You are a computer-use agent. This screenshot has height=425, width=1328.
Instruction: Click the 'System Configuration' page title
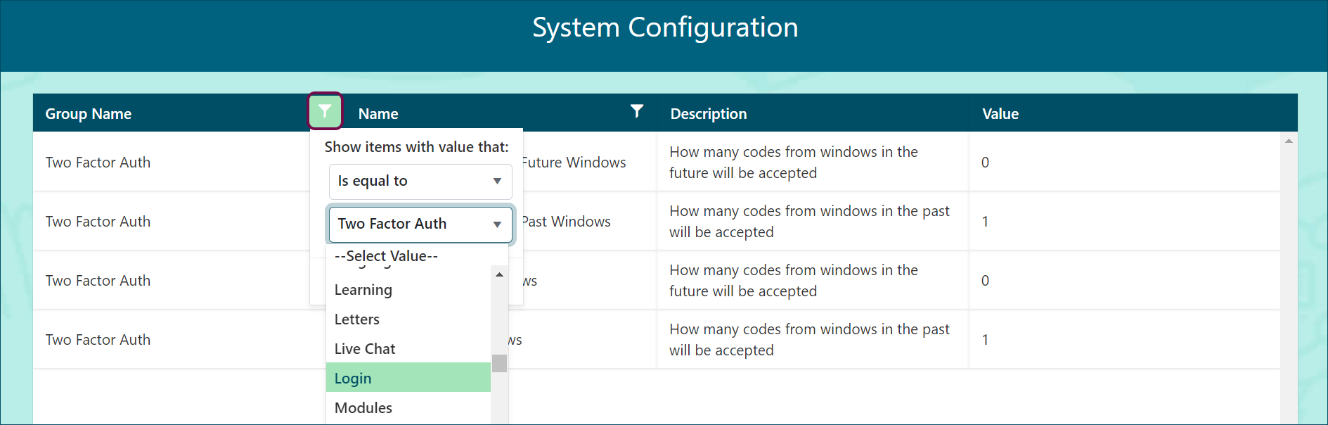click(x=665, y=27)
